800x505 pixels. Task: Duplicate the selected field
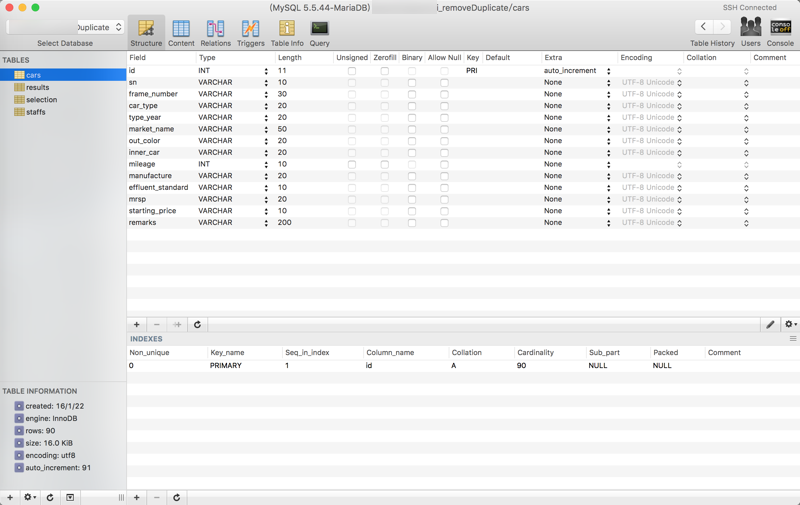pyautogui.click(x=177, y=324)
